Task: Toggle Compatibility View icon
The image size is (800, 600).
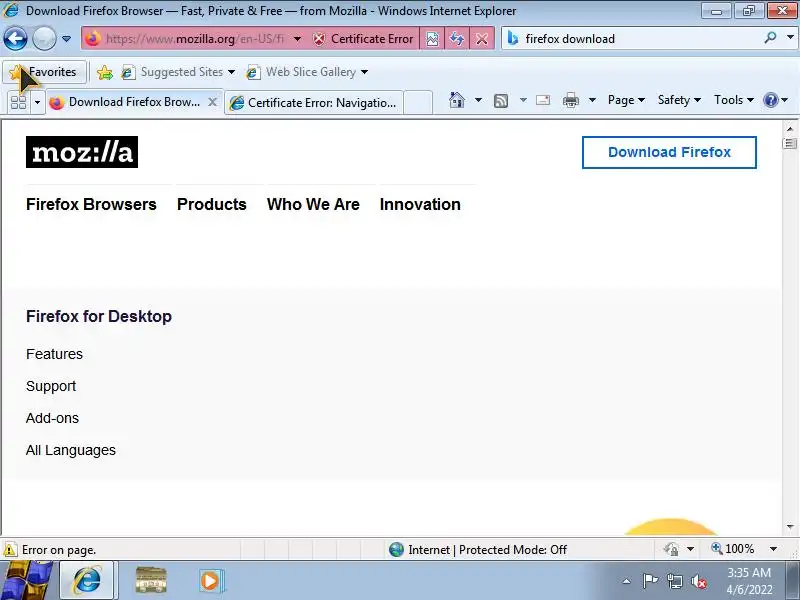Action: pos(432,39)
